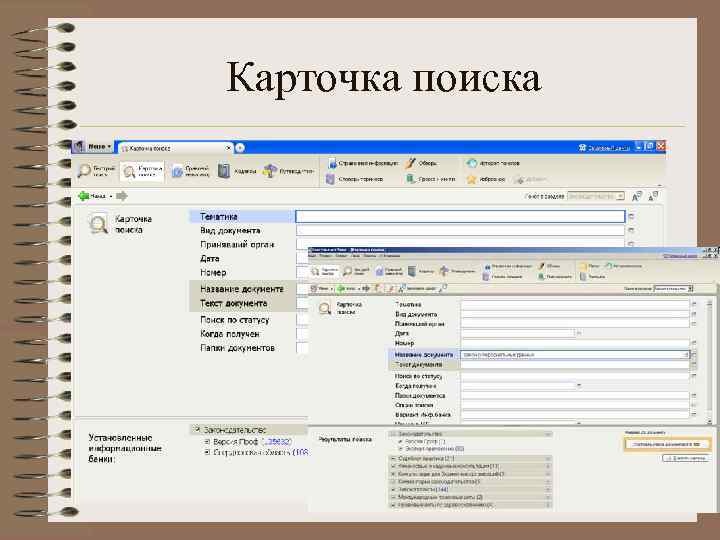
Task: Open Назад history dropdown arrow in back window
Action: pos(111,197)
